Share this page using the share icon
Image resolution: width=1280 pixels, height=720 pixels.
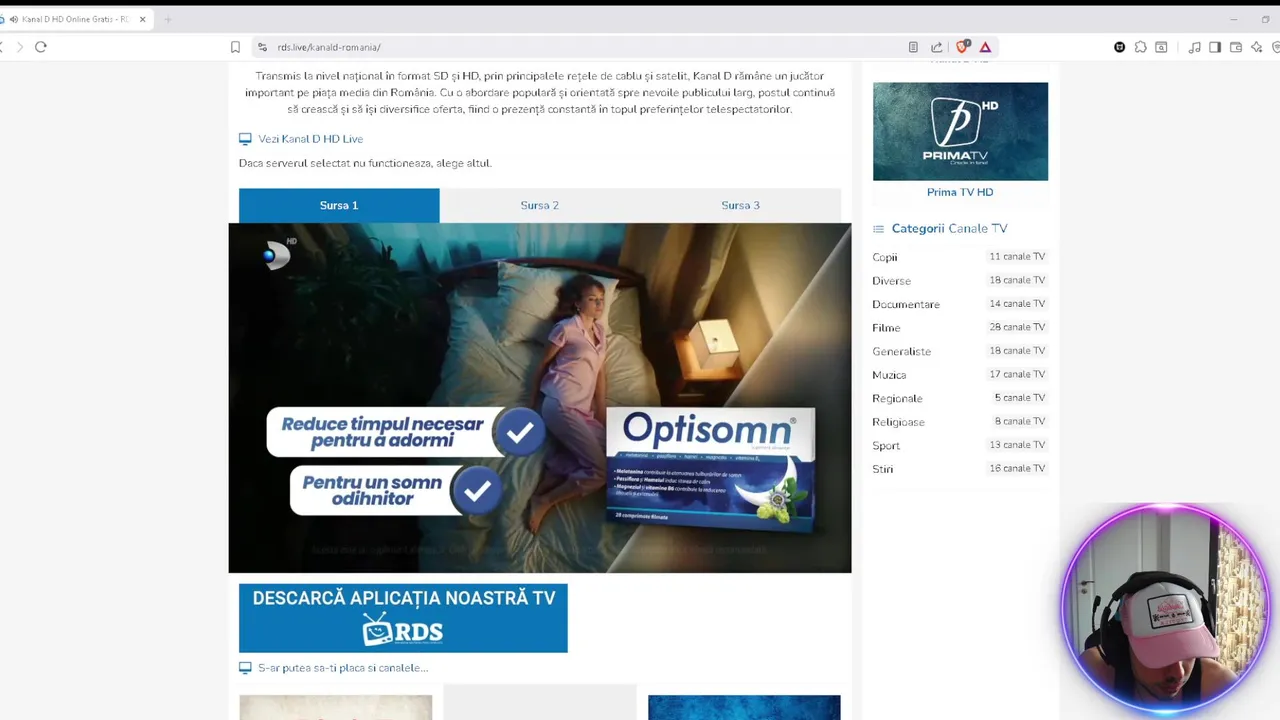(x=937, y=47)
